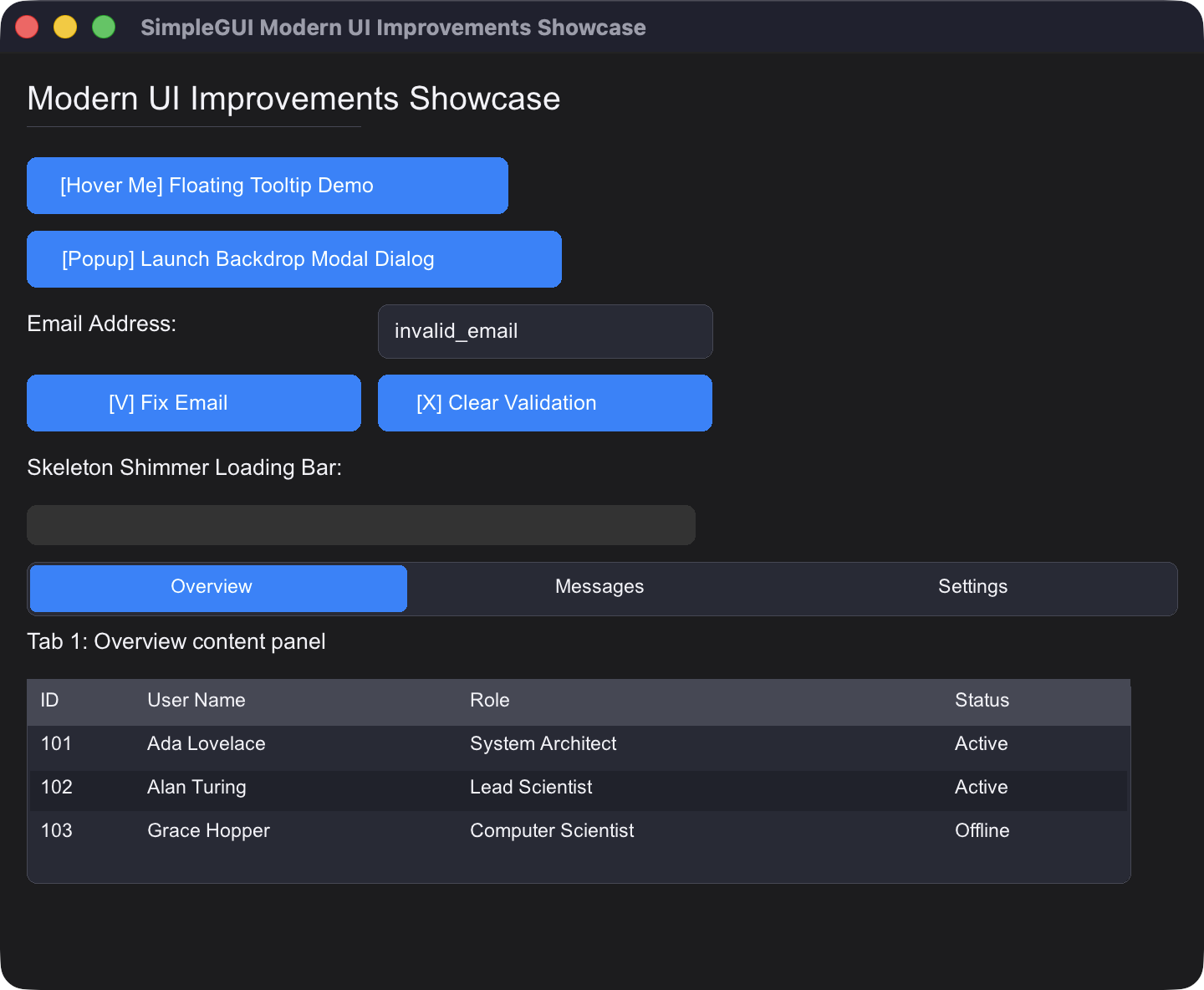Click the Tab 1 Overview content panel text
The height and width of the screenshot is (990, 1204).
click(176, 642)
